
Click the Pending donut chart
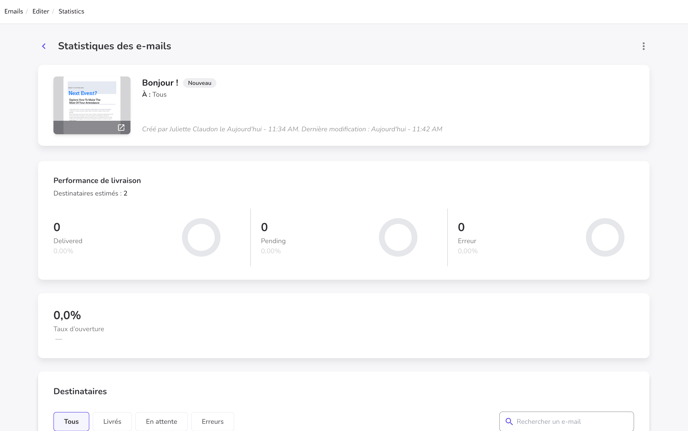click(398, 238)
